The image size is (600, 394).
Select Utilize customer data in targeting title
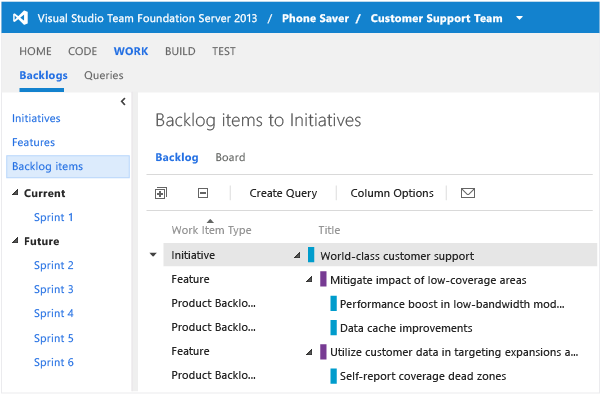[454, 352]
